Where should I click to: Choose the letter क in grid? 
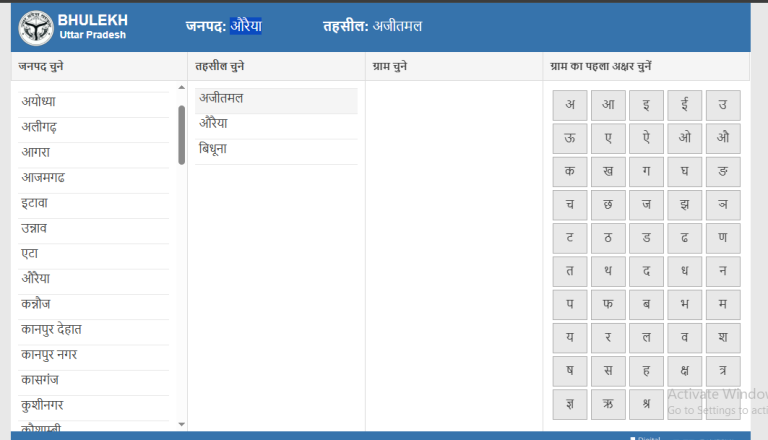point(570,171)
